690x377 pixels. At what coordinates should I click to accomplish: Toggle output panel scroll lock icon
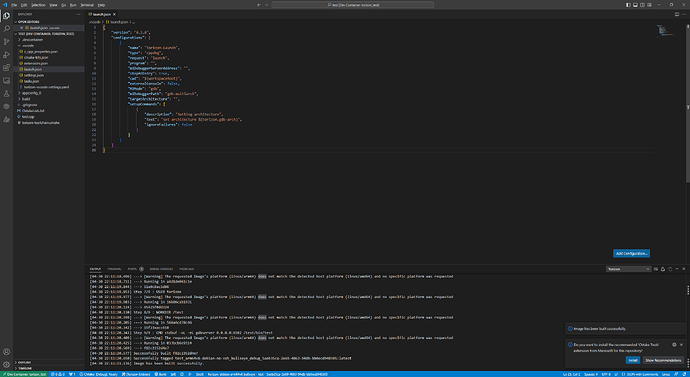(x=663, y=269)
